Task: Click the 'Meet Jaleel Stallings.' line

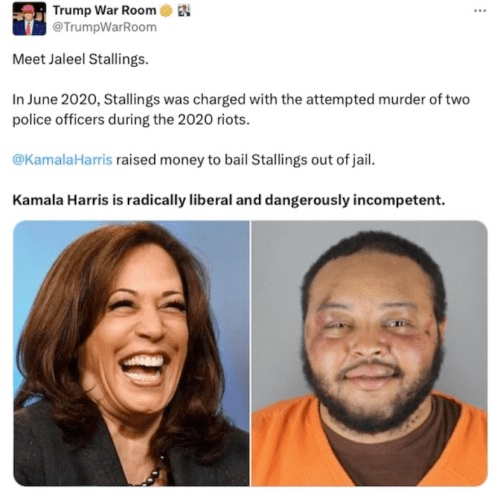Action: [80, 59]
